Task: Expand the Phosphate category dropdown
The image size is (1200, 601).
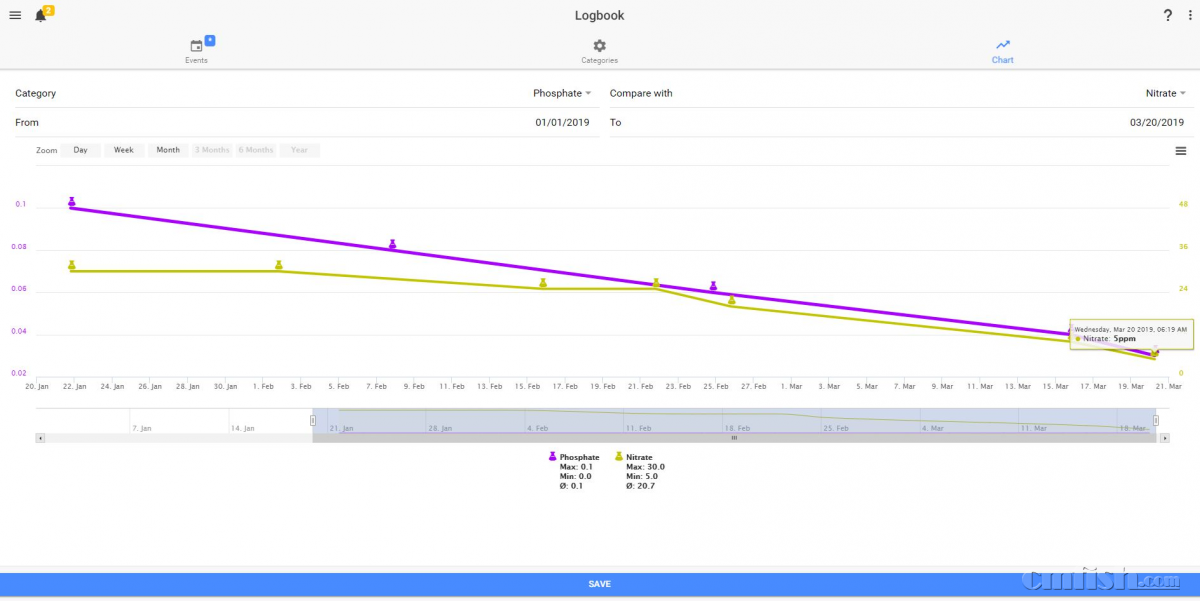Action: click(562, 93)
